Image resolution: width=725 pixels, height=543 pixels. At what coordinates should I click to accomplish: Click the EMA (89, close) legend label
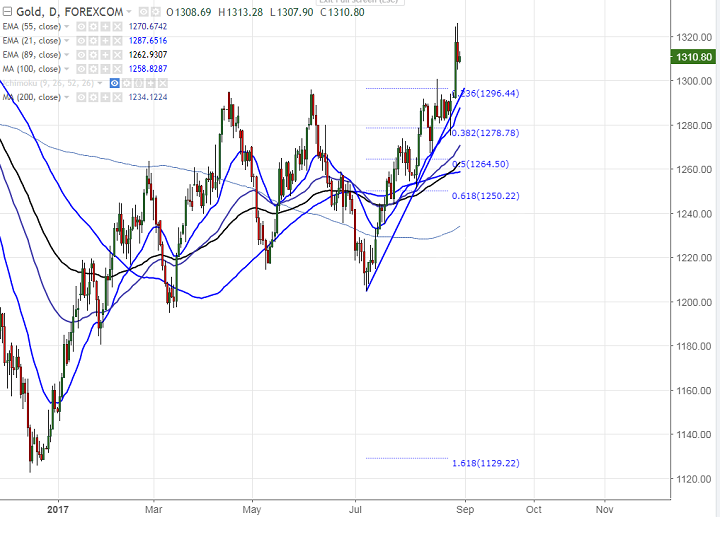pos(31,55)
